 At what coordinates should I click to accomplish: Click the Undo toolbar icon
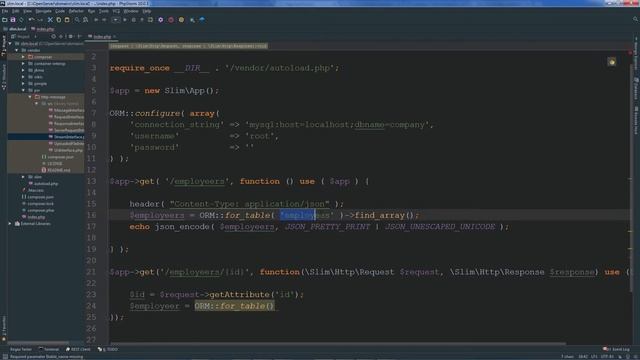coord(31,20)
